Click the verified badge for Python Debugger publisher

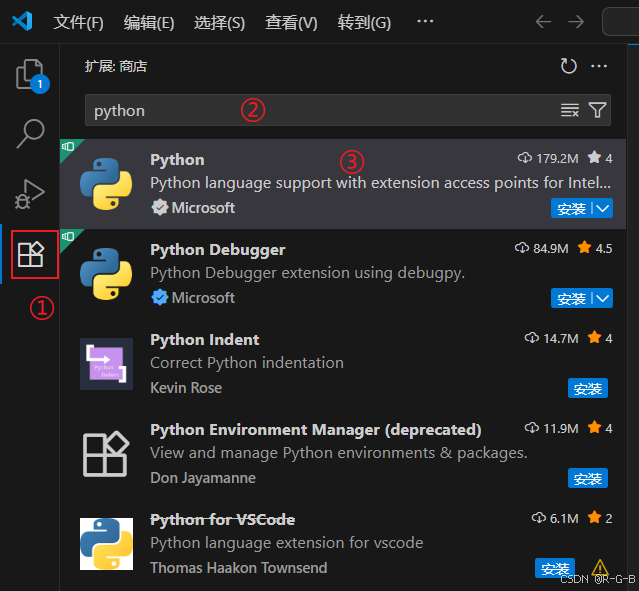(159, 298)
